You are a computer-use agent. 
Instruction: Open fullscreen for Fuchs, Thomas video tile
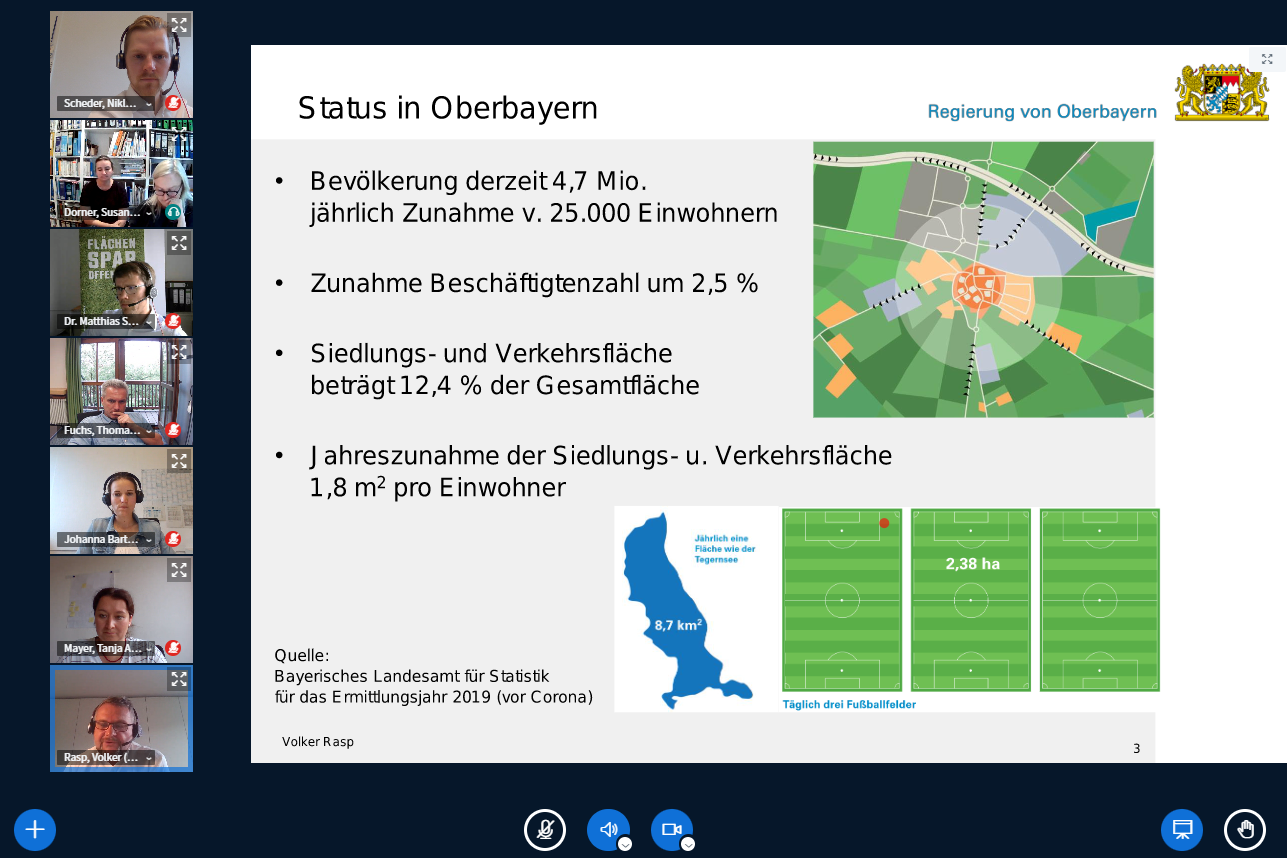point(178,352)
